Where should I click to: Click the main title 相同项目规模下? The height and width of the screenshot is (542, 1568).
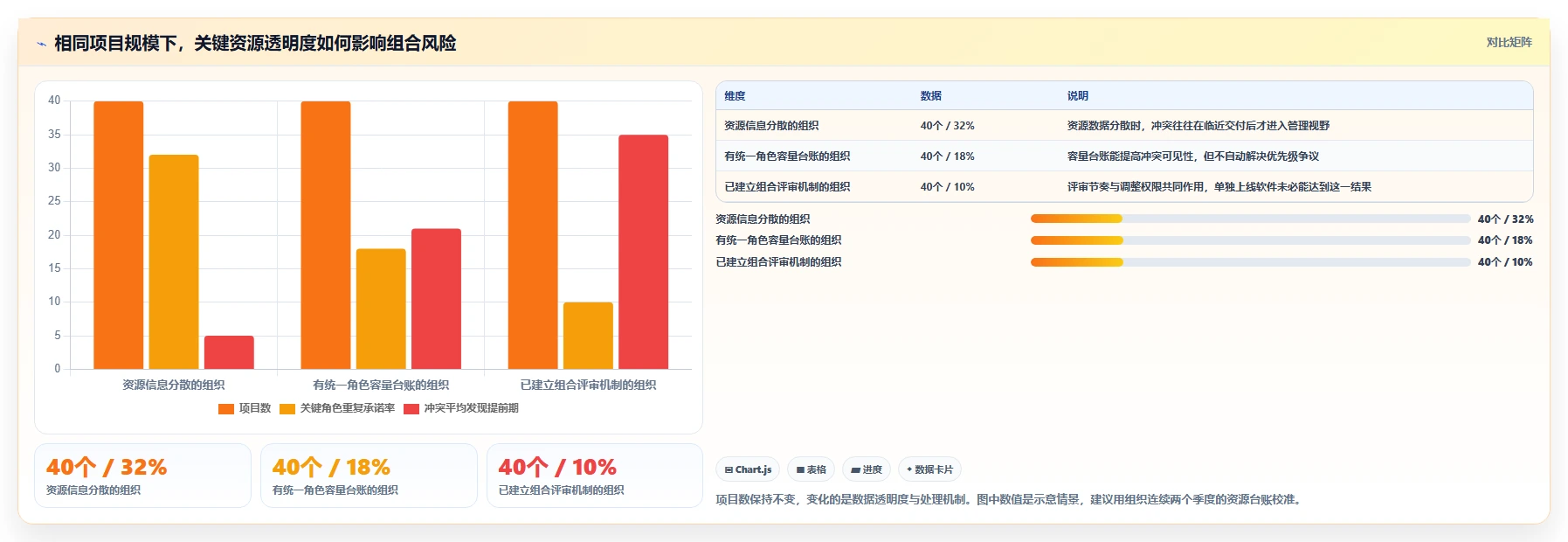click(255, 43)
